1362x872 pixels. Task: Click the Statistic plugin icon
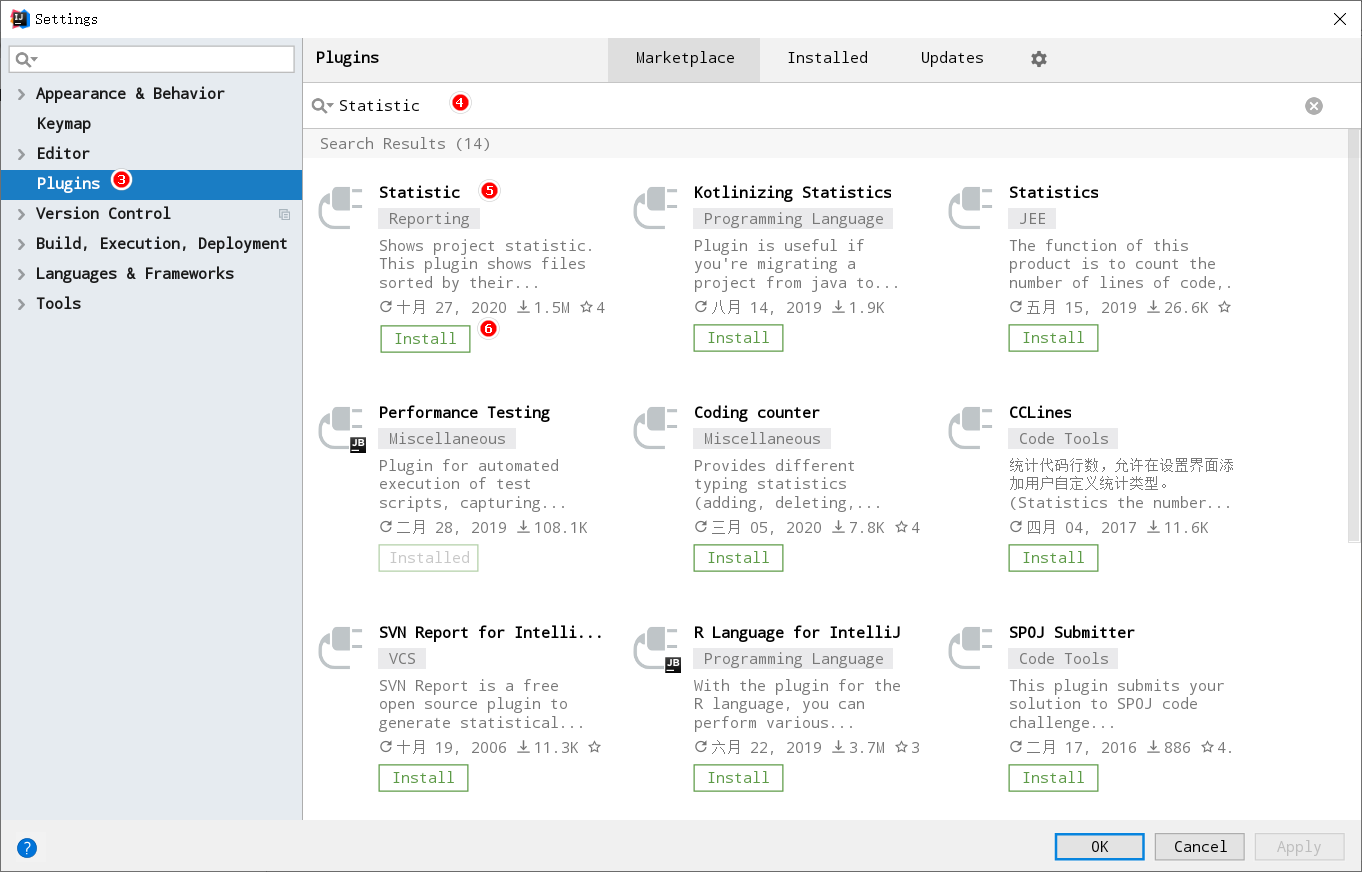341,208
